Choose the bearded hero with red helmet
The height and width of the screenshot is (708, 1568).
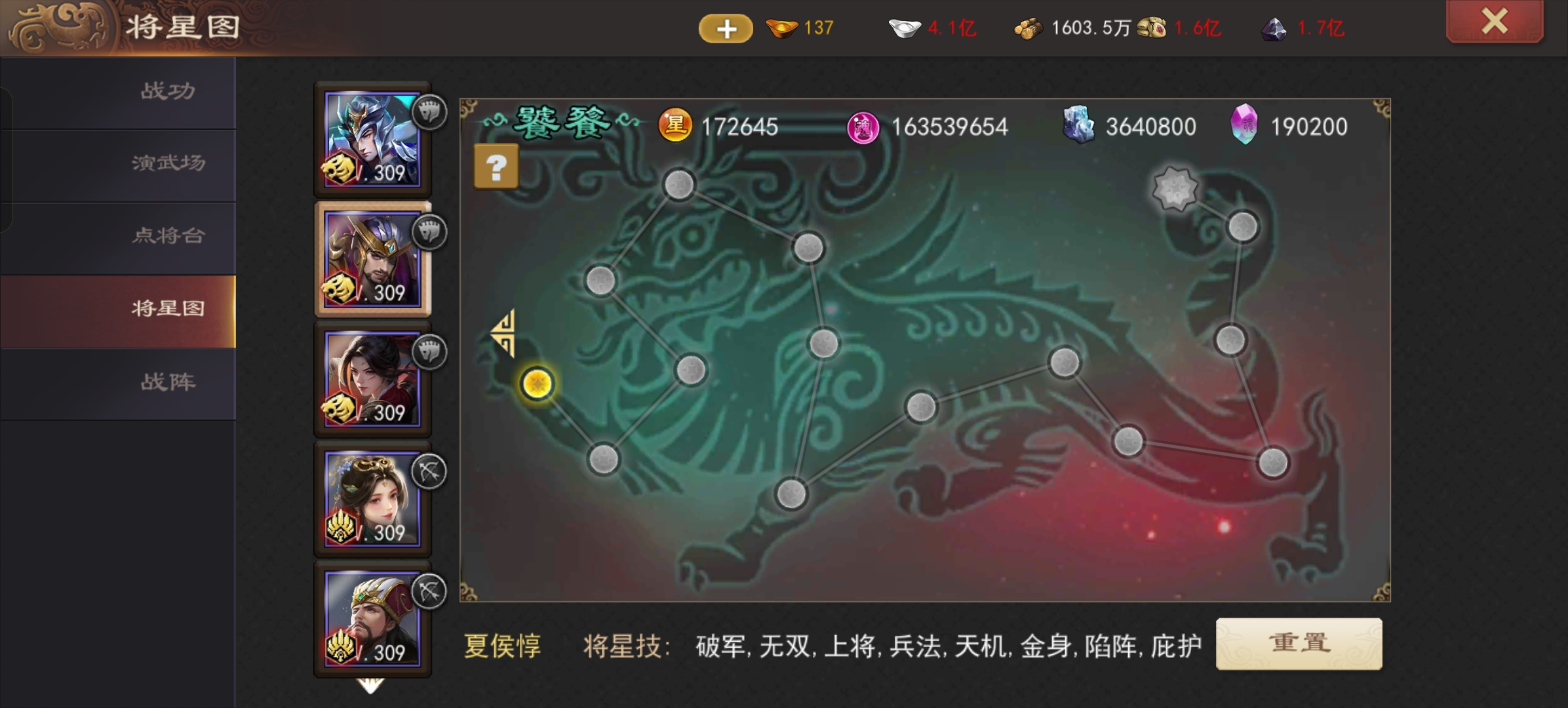[x=372, y=619]
